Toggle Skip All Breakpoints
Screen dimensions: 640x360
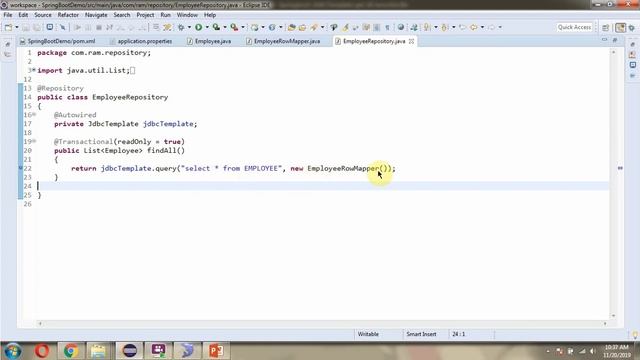click(62, 27)
